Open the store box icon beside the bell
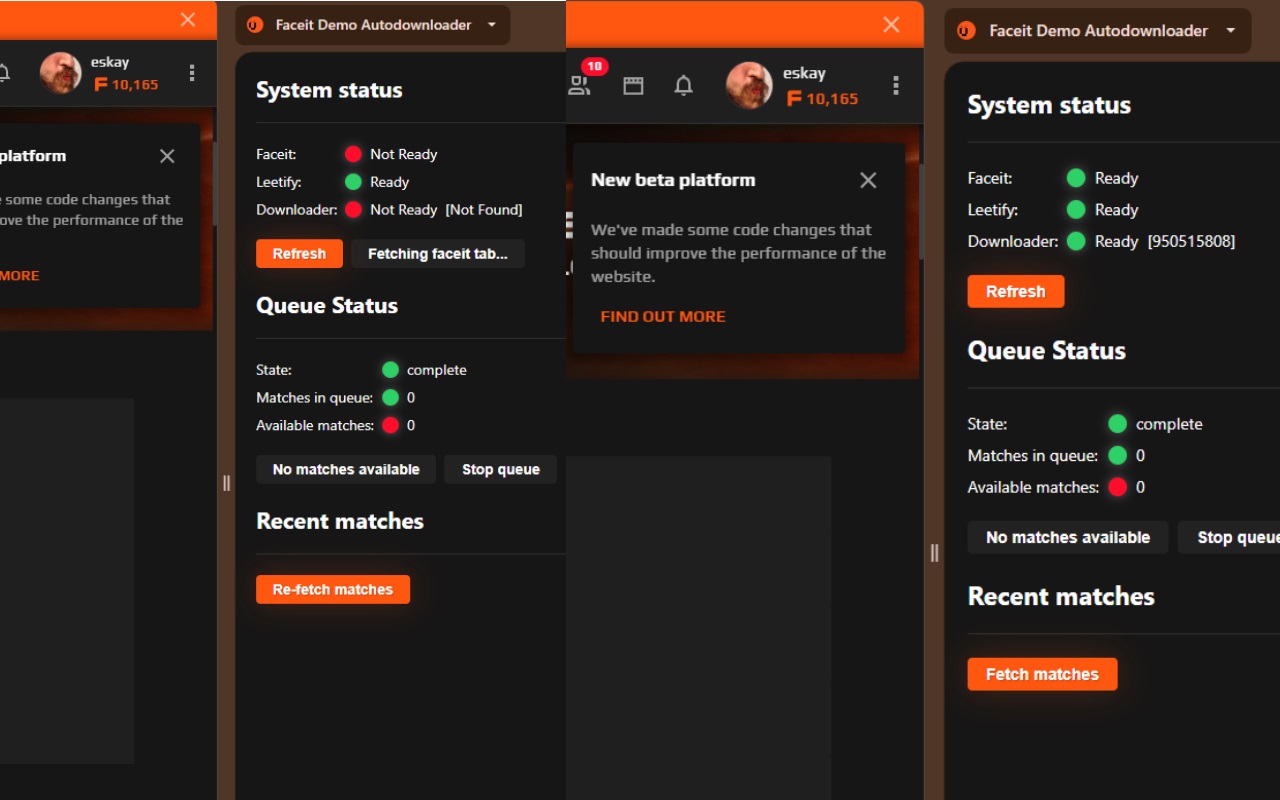This screenshot has width=1280, height=800. [633, 86]
